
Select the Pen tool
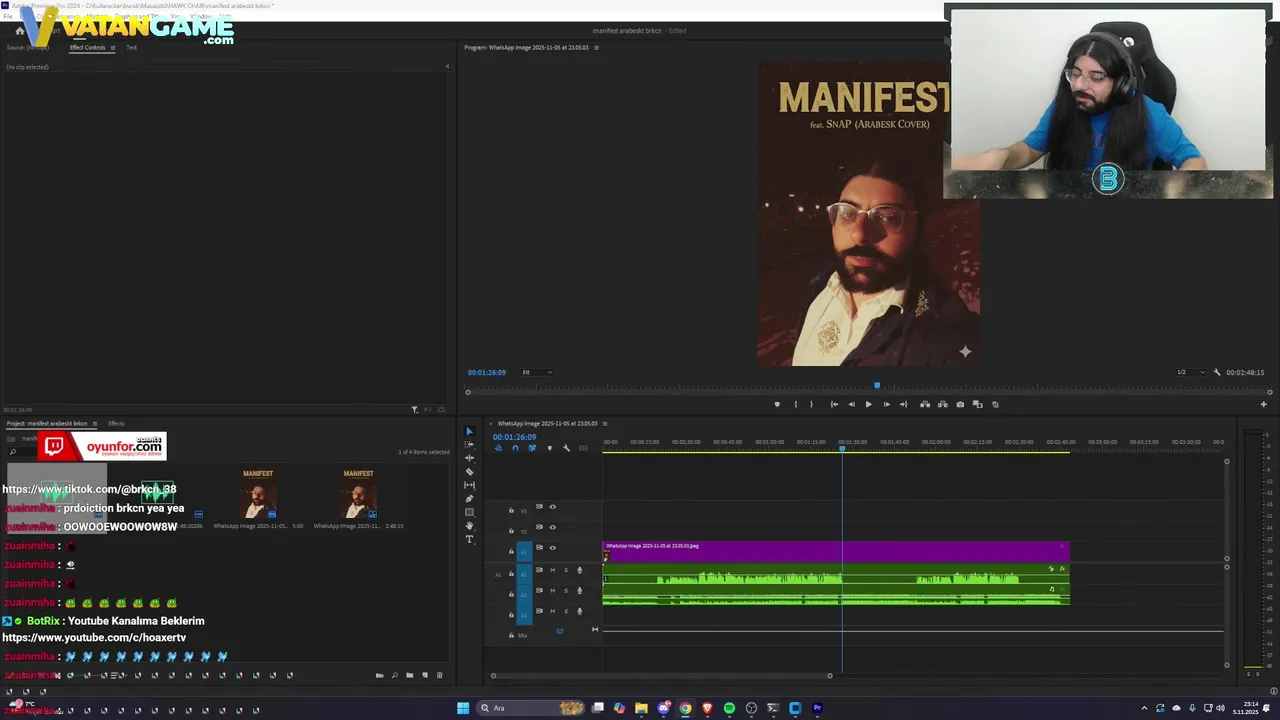point(469,498)
